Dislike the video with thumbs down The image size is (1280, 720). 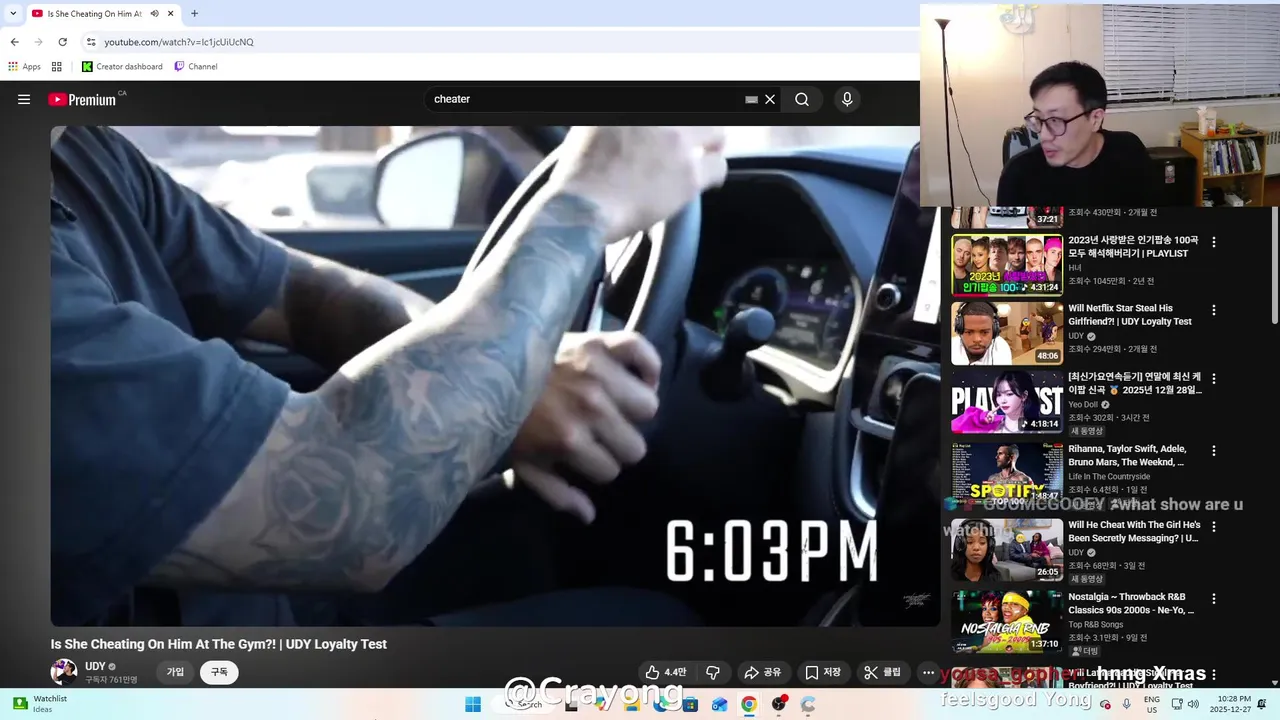(713, 672)
